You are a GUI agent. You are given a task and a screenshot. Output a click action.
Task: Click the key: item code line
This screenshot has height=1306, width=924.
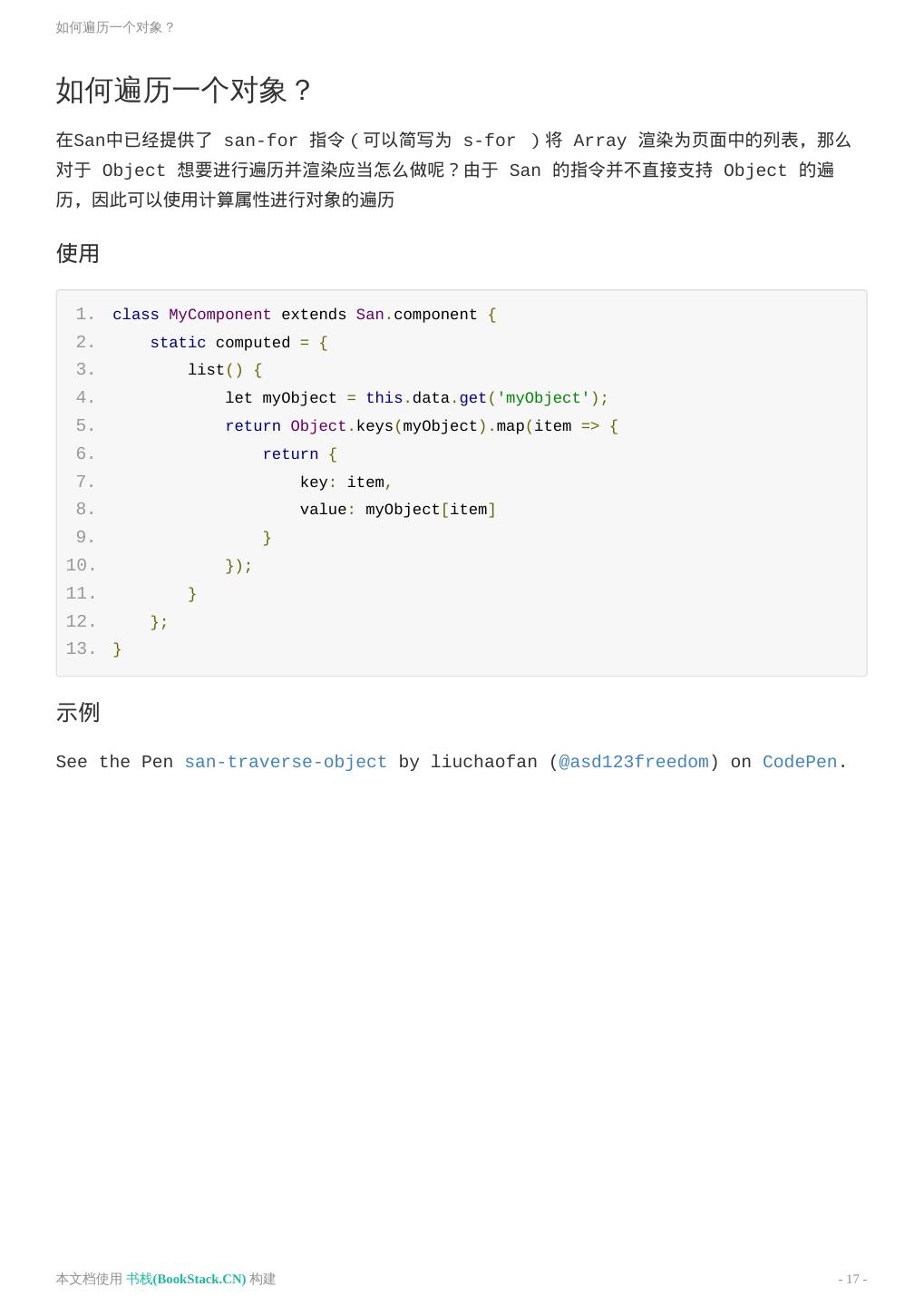point(345,482)
